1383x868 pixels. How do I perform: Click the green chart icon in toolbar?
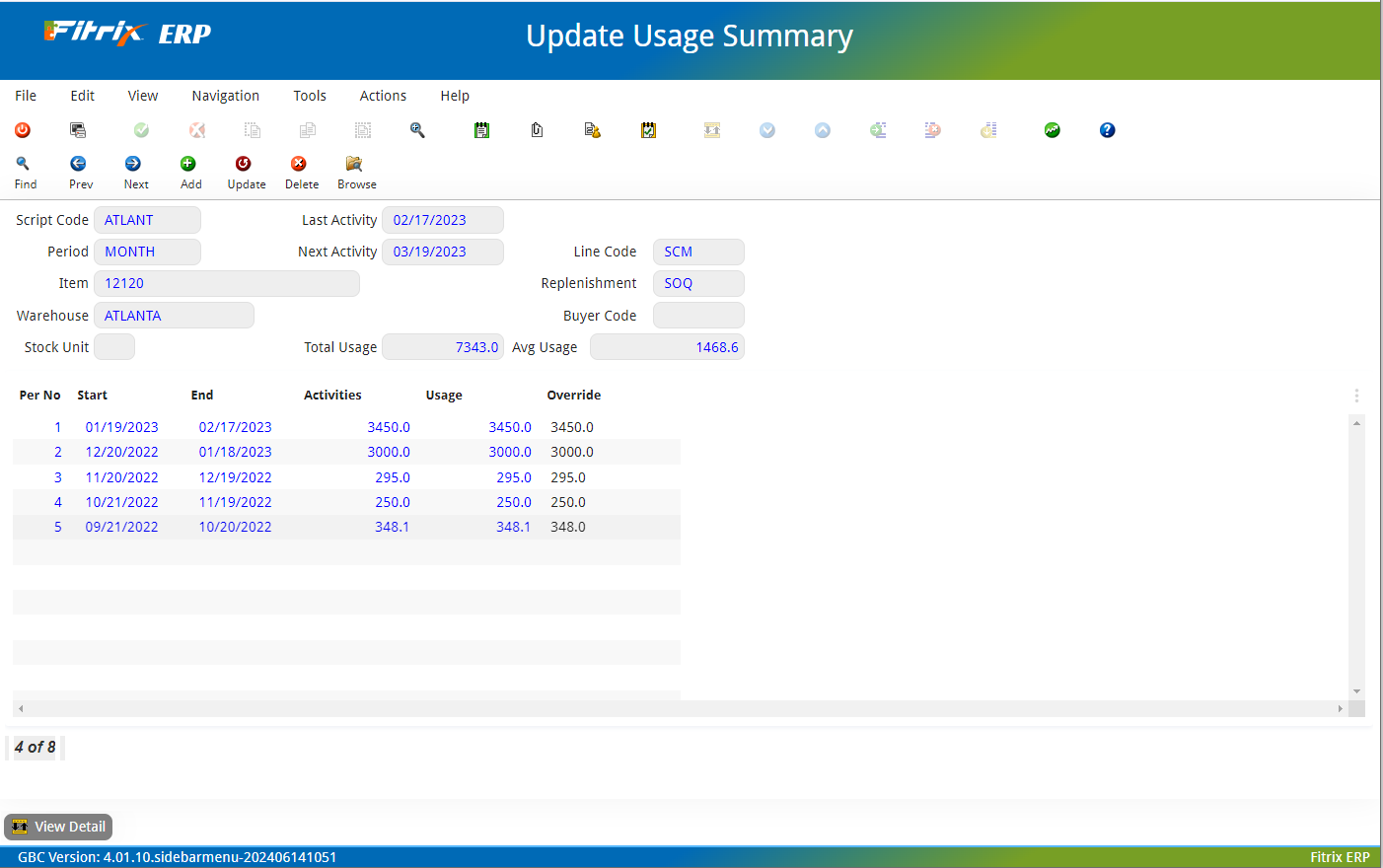[1052, 130]
